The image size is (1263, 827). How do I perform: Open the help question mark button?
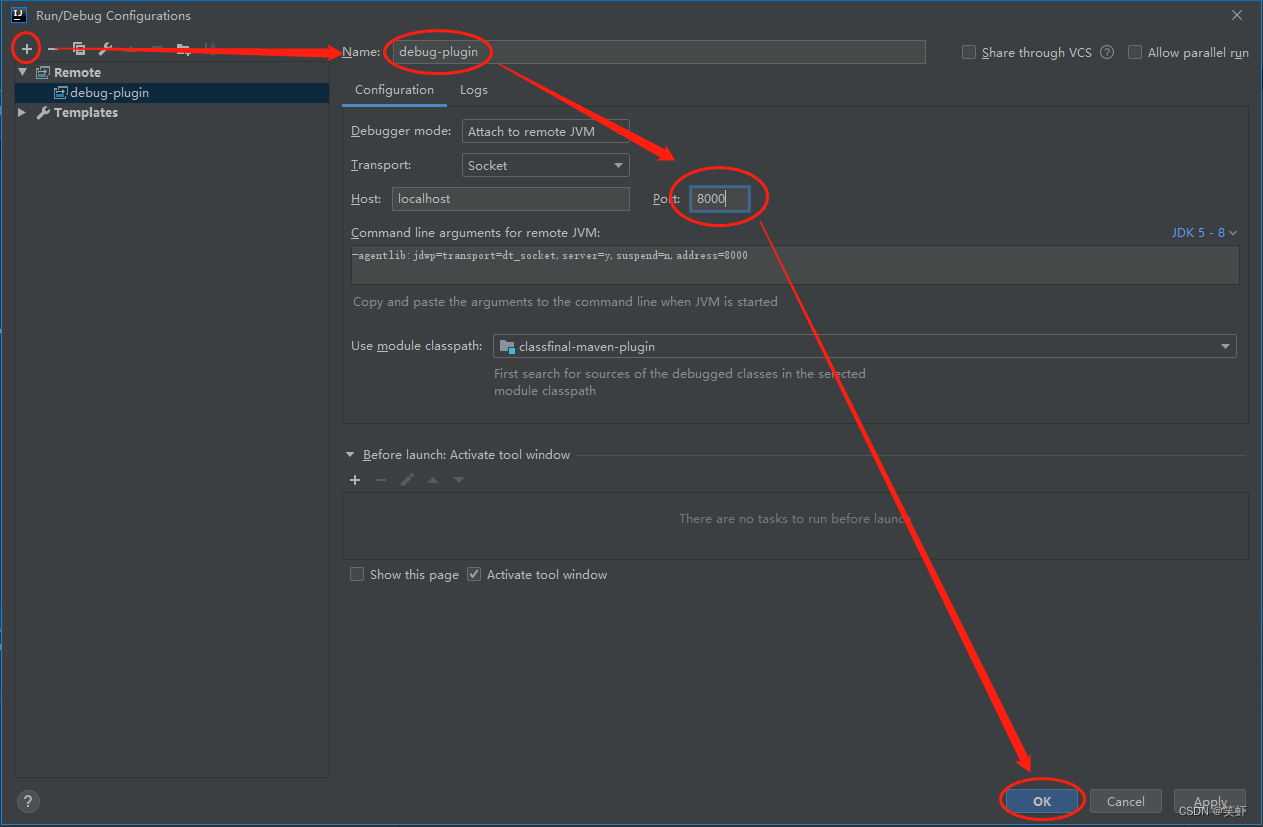click(x=28, y=801)
